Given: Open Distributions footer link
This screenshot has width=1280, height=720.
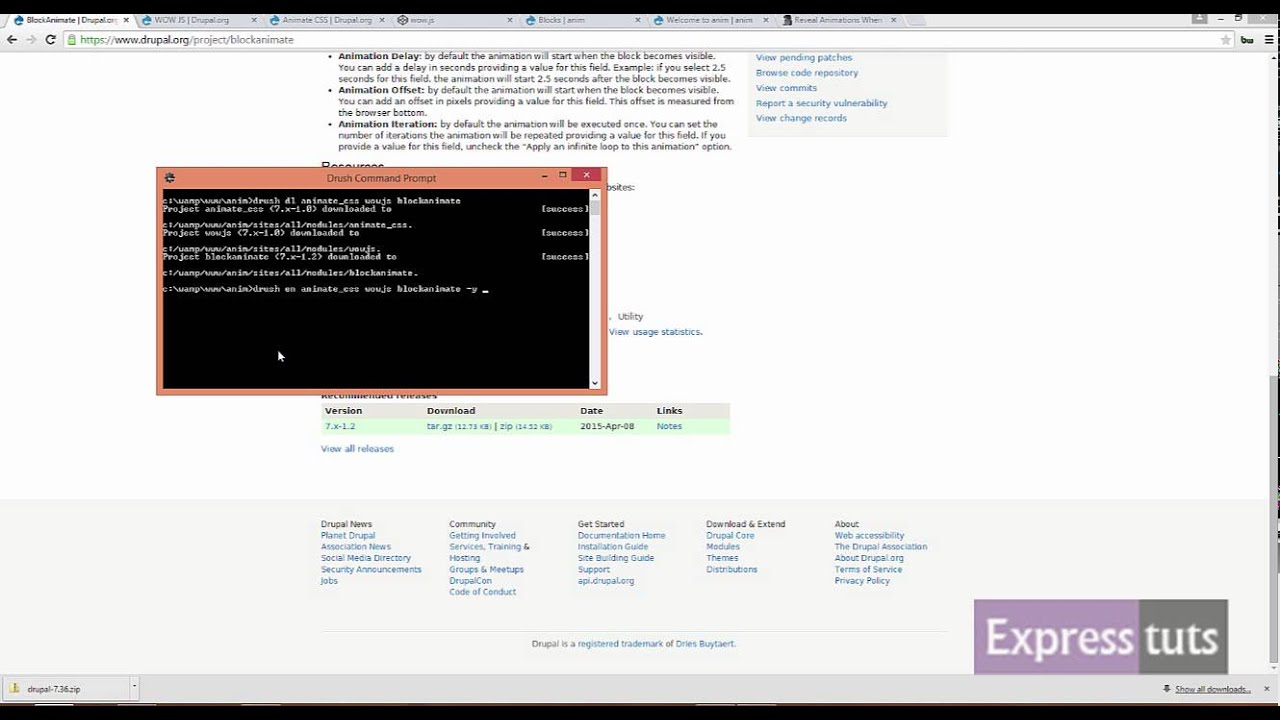Looking at the screenshot, I should (732, 570).
